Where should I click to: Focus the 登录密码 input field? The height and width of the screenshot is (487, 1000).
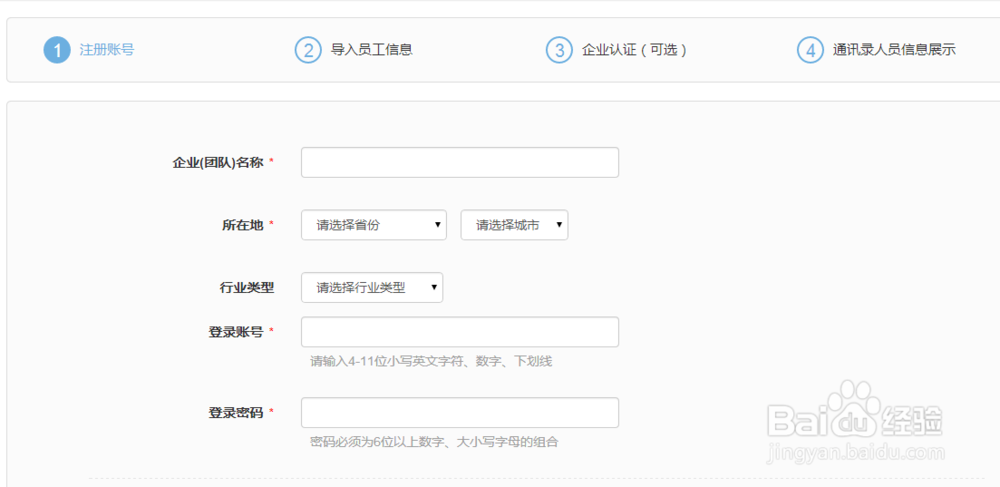(x=460, y=412)
